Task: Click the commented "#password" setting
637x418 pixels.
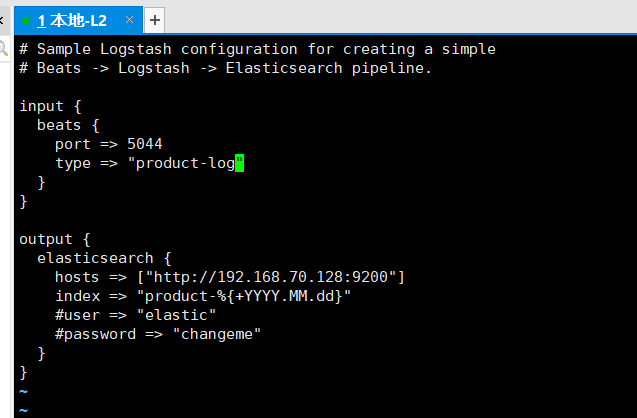Action: (x=95, y=334)
